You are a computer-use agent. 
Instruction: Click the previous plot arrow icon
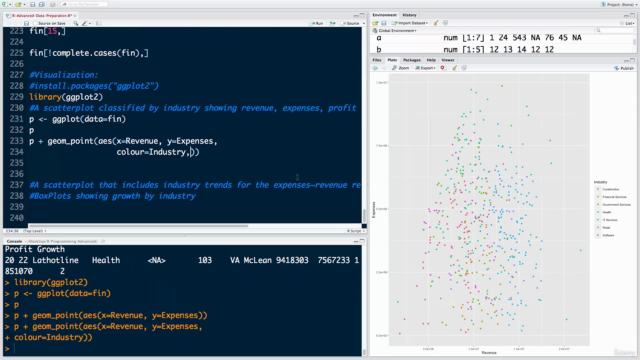pos(376,68)
